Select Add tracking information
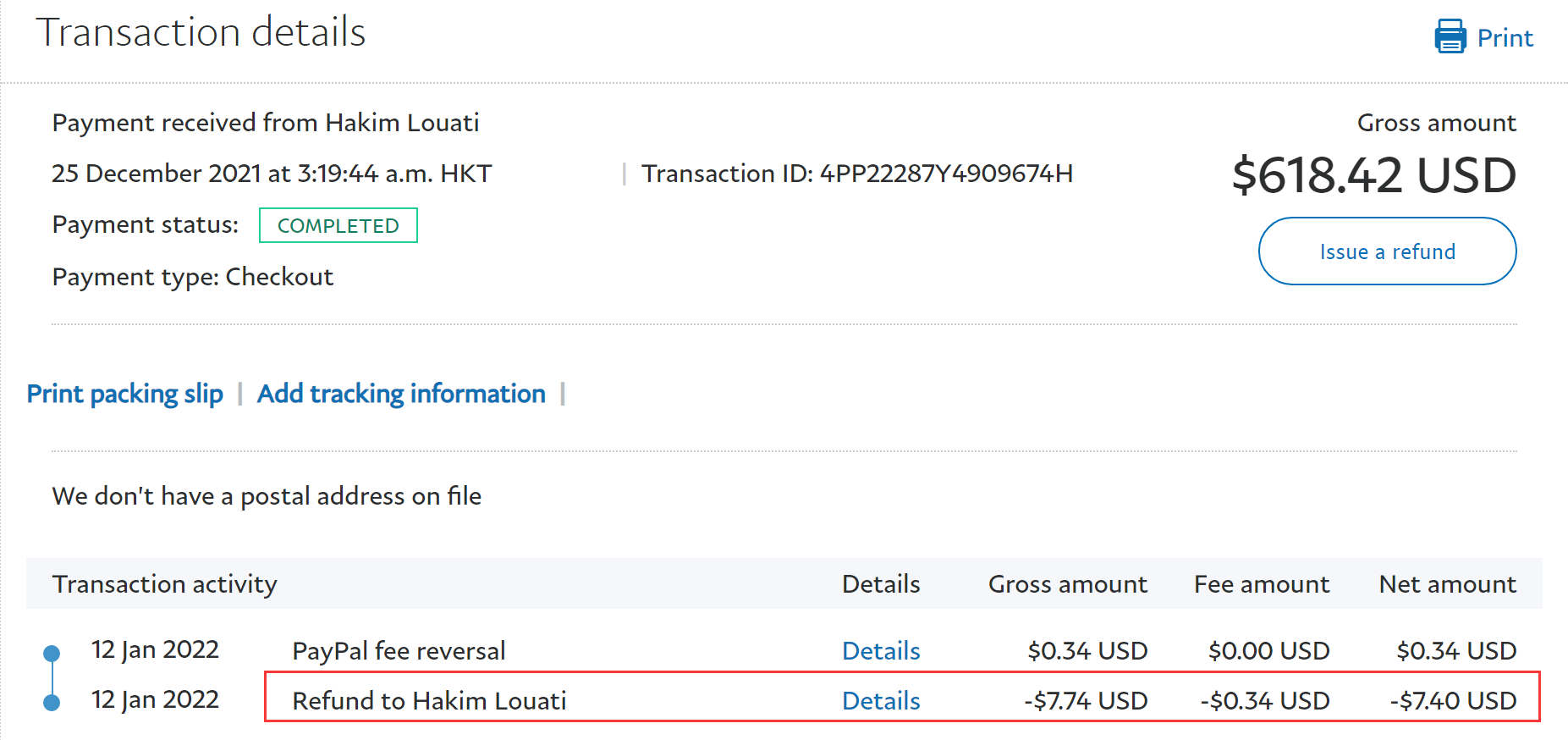 click(x=401, y=394)
